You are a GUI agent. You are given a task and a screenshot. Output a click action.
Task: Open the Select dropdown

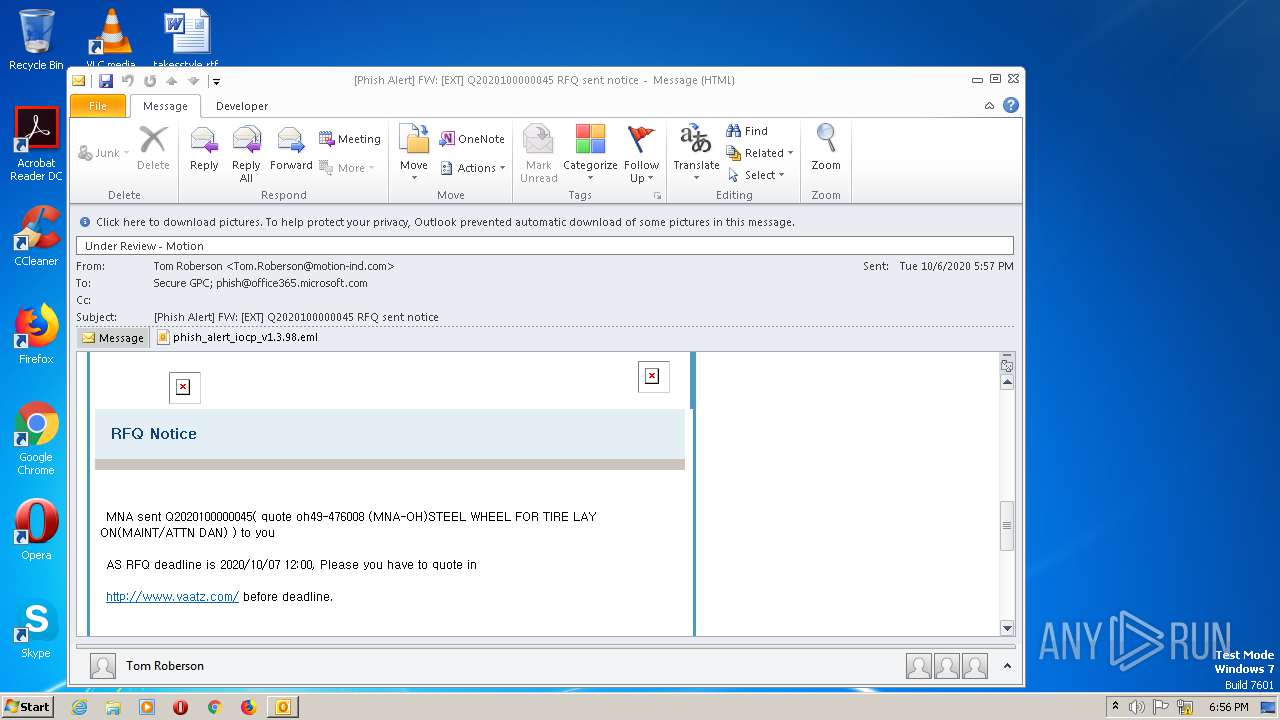(x=757, y=175)
